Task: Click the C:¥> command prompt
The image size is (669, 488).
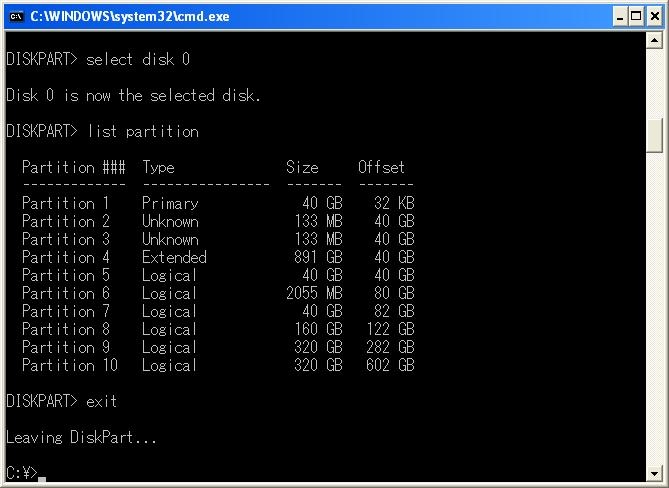Action: (22, 473)
